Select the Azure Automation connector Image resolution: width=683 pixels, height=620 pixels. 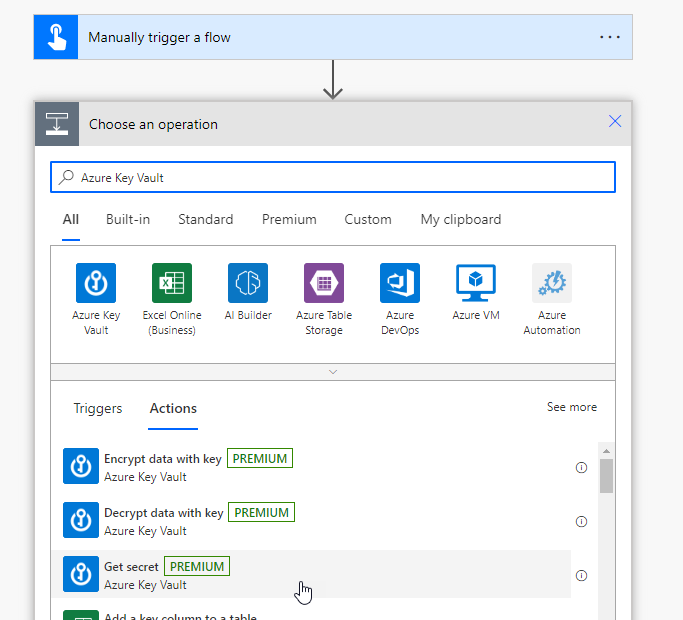552,283
